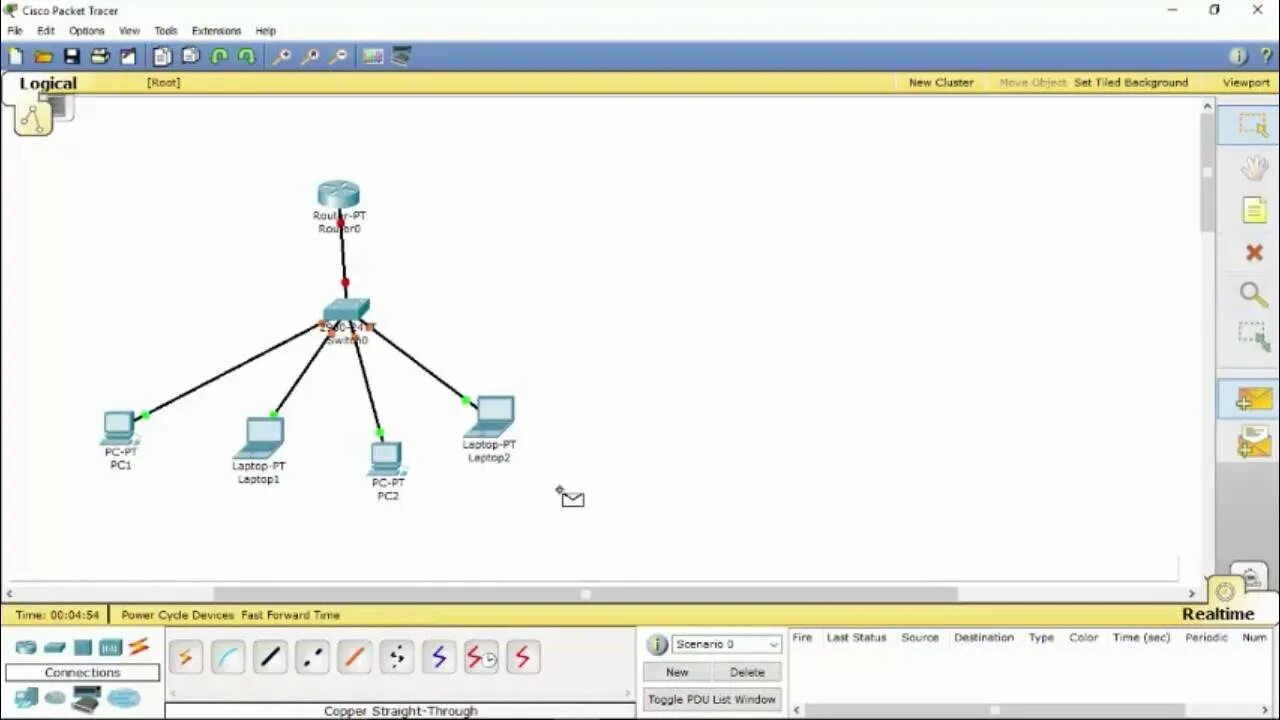Screen dimensions: 1280x720
Task: Click the Zoom In magnifier icon
Action: 282,57
